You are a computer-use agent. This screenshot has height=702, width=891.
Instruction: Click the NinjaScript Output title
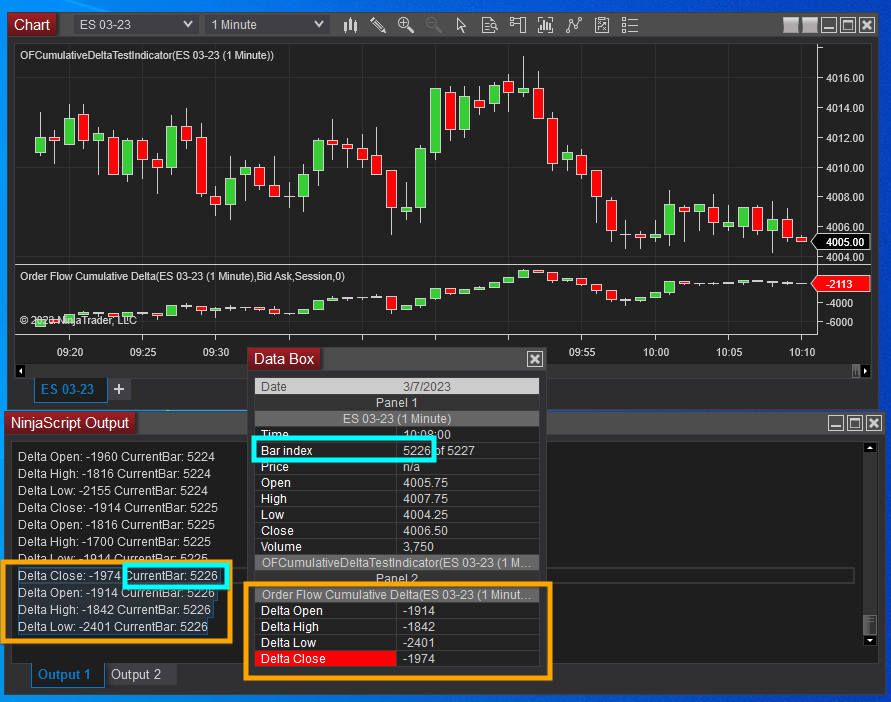[x=70, y=423]
